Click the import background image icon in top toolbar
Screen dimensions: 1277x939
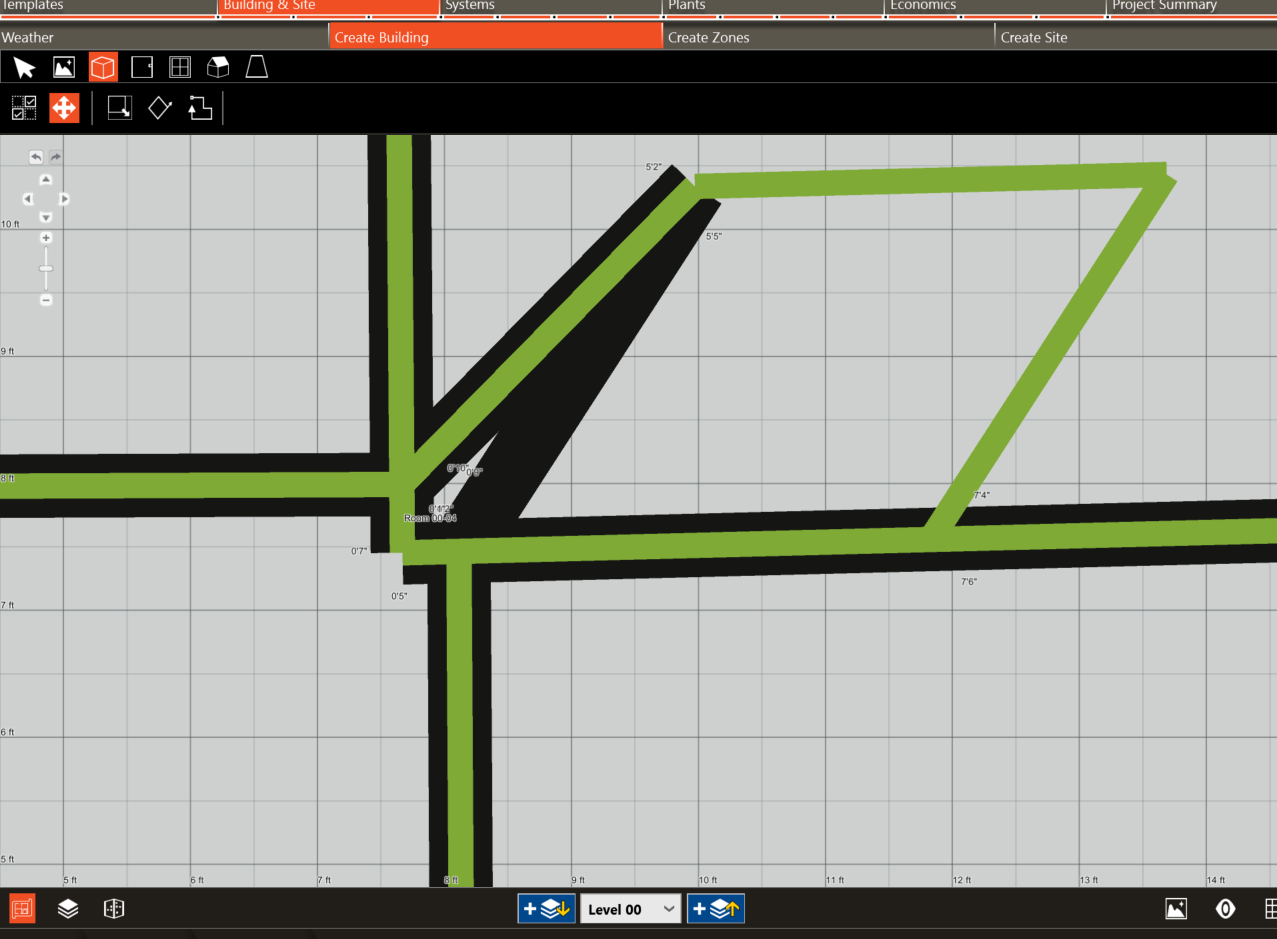click(x=64, y=68)
